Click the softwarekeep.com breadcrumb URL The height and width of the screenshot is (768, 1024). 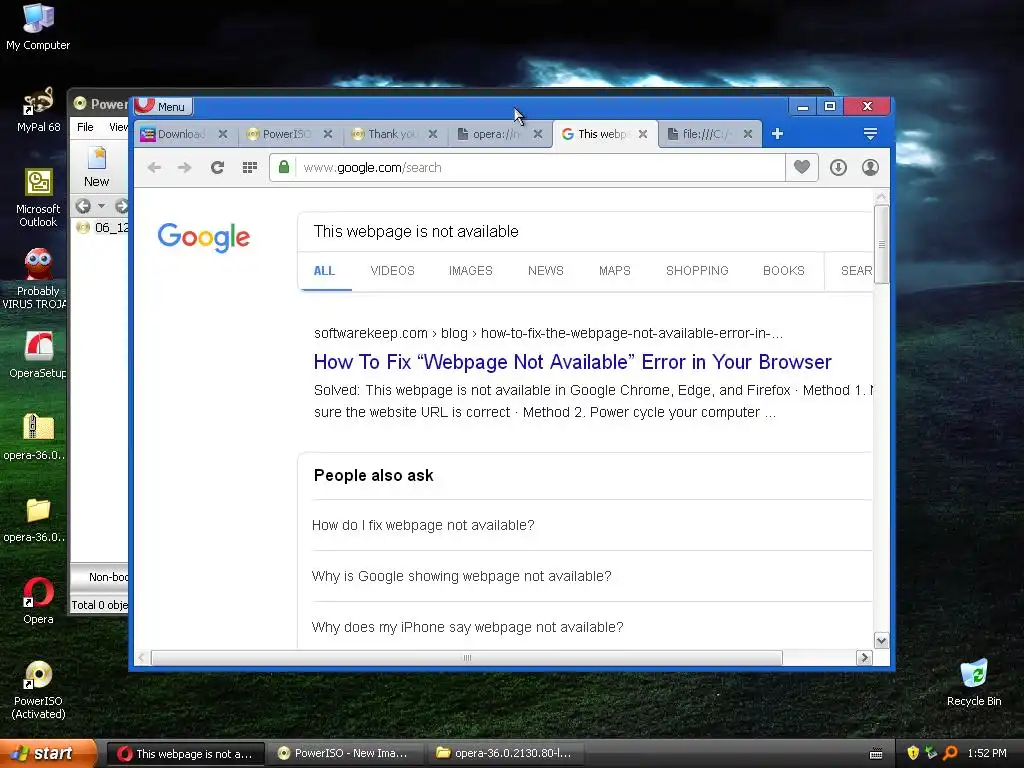(x=548, y=333)
